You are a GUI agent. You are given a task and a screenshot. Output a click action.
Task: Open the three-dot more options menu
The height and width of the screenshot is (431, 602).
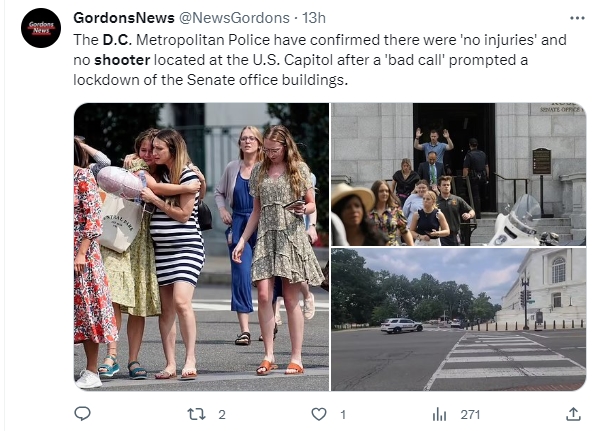click(x=577, y=18)
